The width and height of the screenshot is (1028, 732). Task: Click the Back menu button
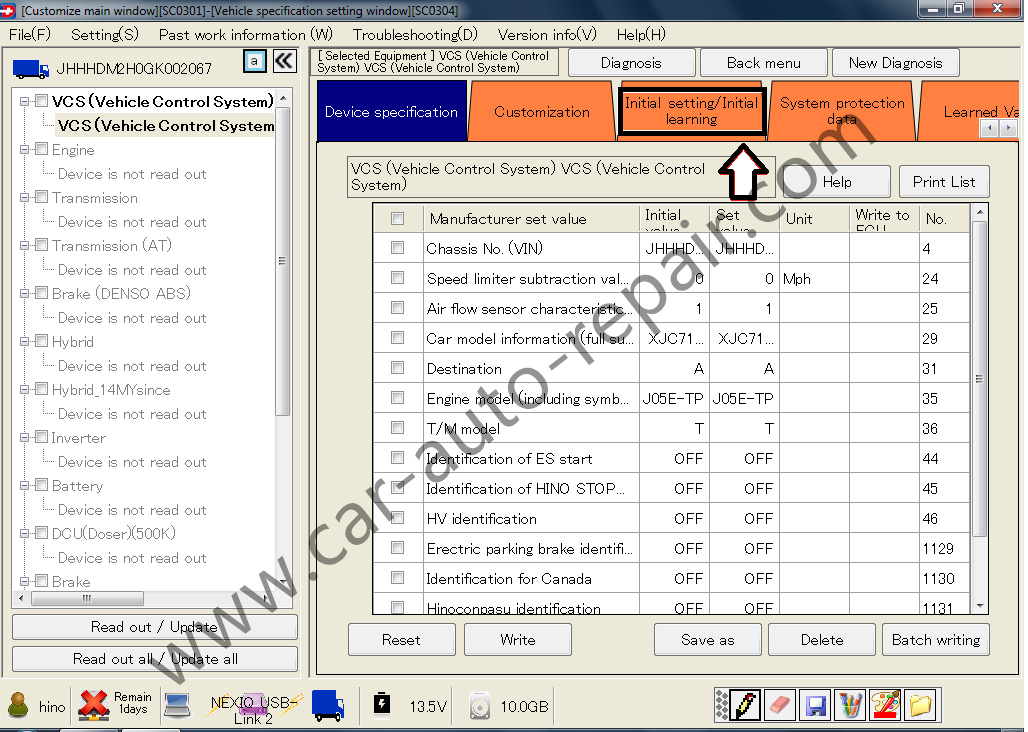point(764,63)
